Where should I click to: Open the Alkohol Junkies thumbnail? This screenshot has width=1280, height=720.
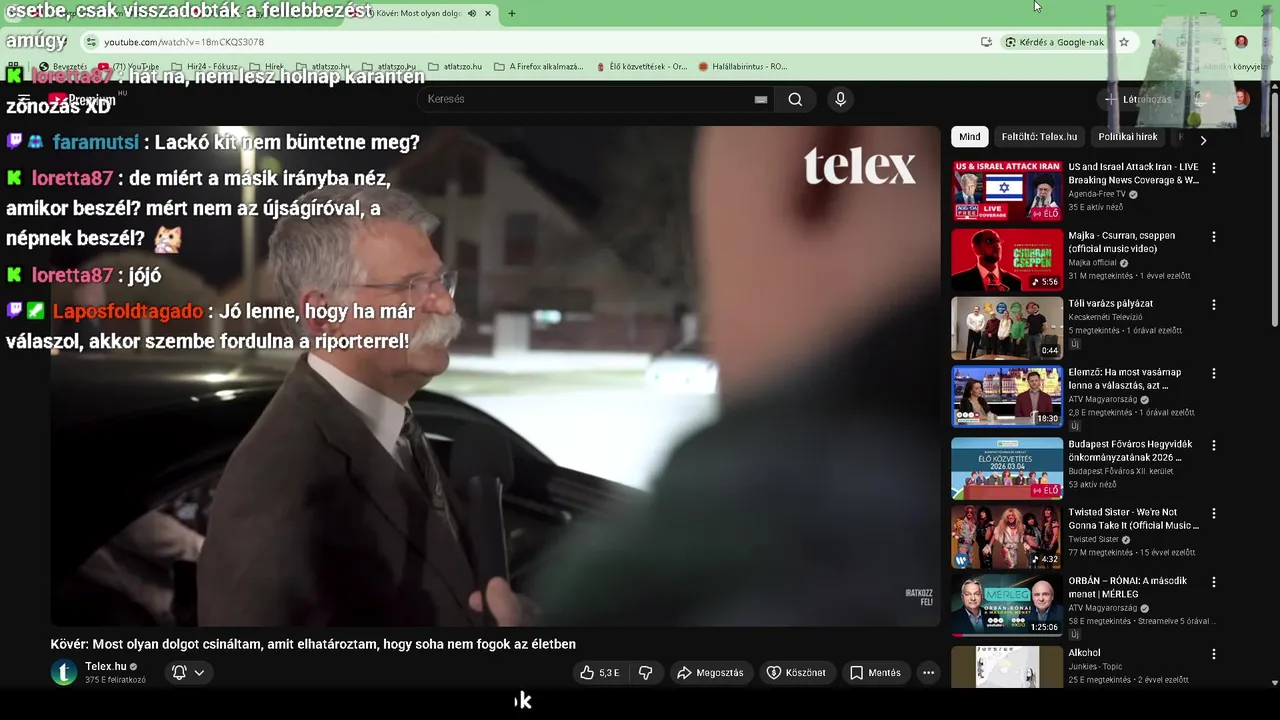(1007, 666)
